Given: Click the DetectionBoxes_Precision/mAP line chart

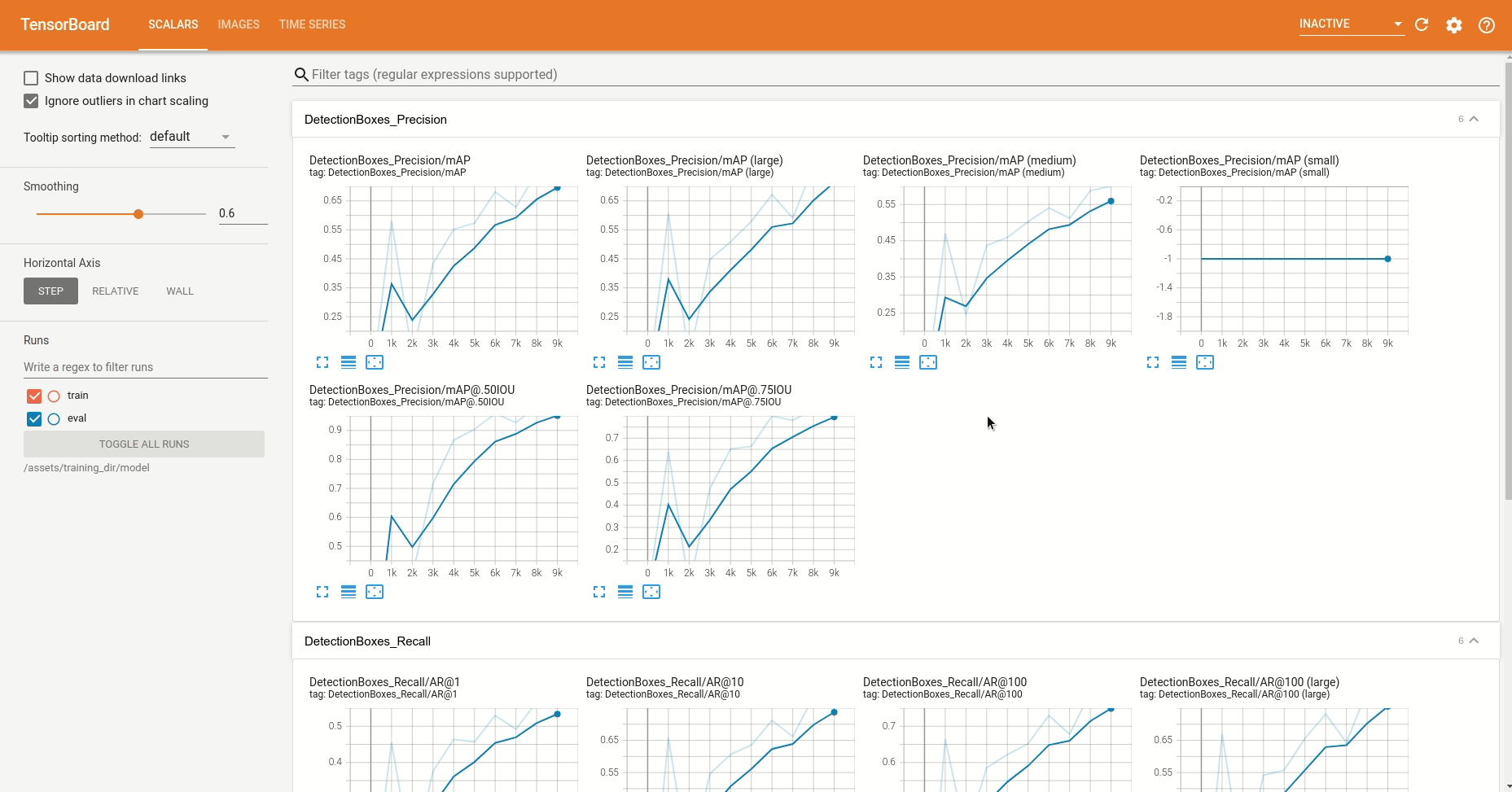Looking at the screenshot, I should coord(463,259).
